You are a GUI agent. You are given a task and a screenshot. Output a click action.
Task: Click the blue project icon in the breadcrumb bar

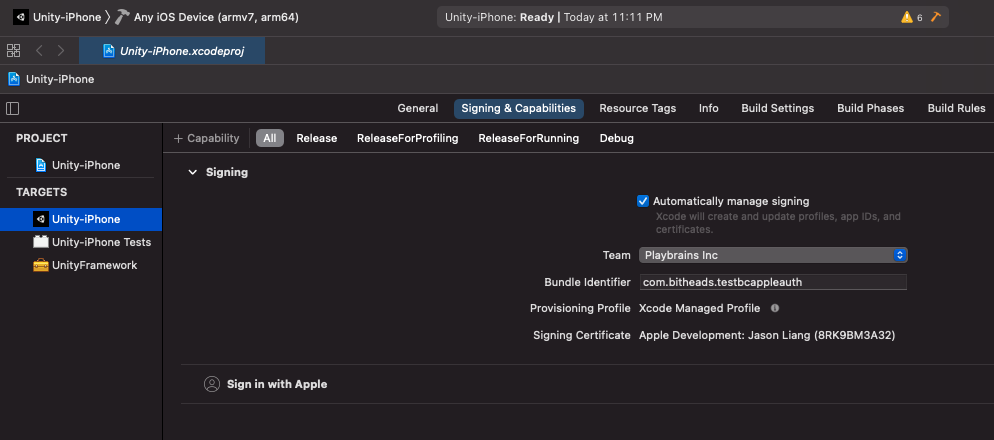pos(14,79)
